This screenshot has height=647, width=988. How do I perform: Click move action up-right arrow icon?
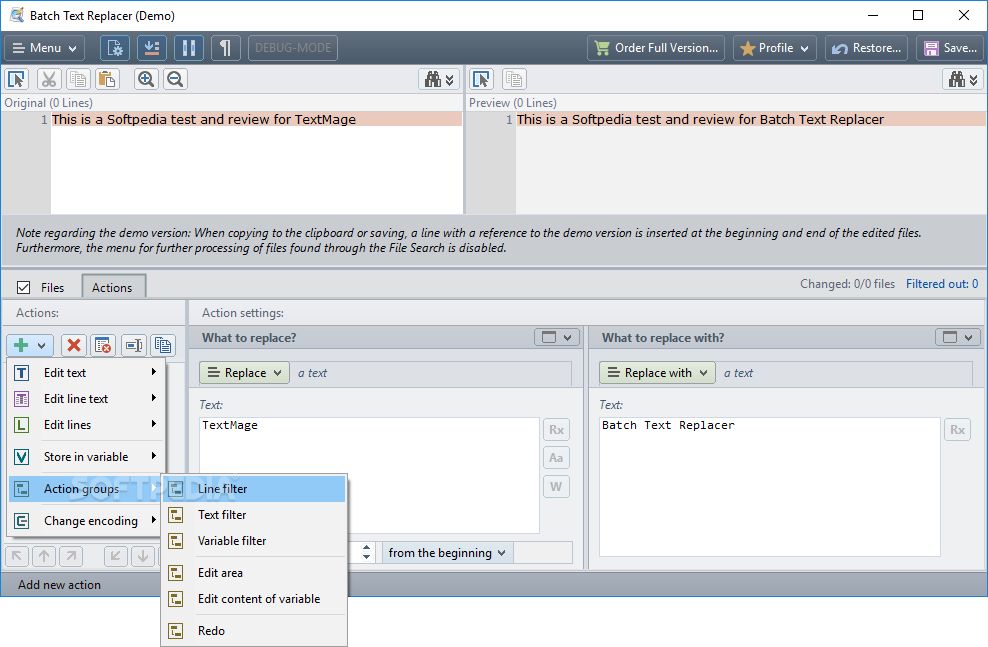pos(71,556)
